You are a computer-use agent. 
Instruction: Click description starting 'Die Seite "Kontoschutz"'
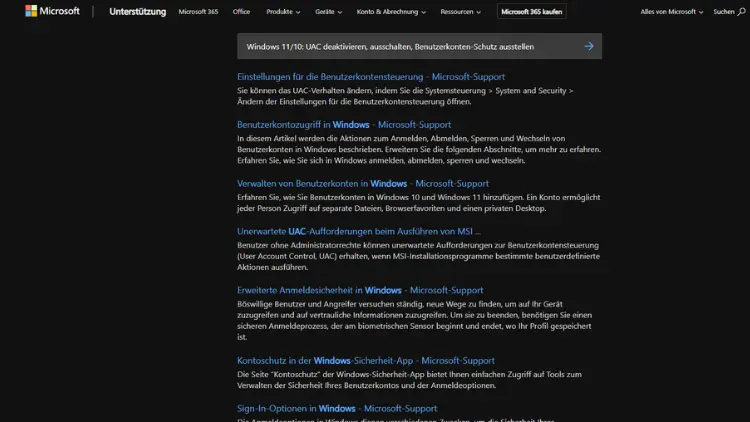409,380
